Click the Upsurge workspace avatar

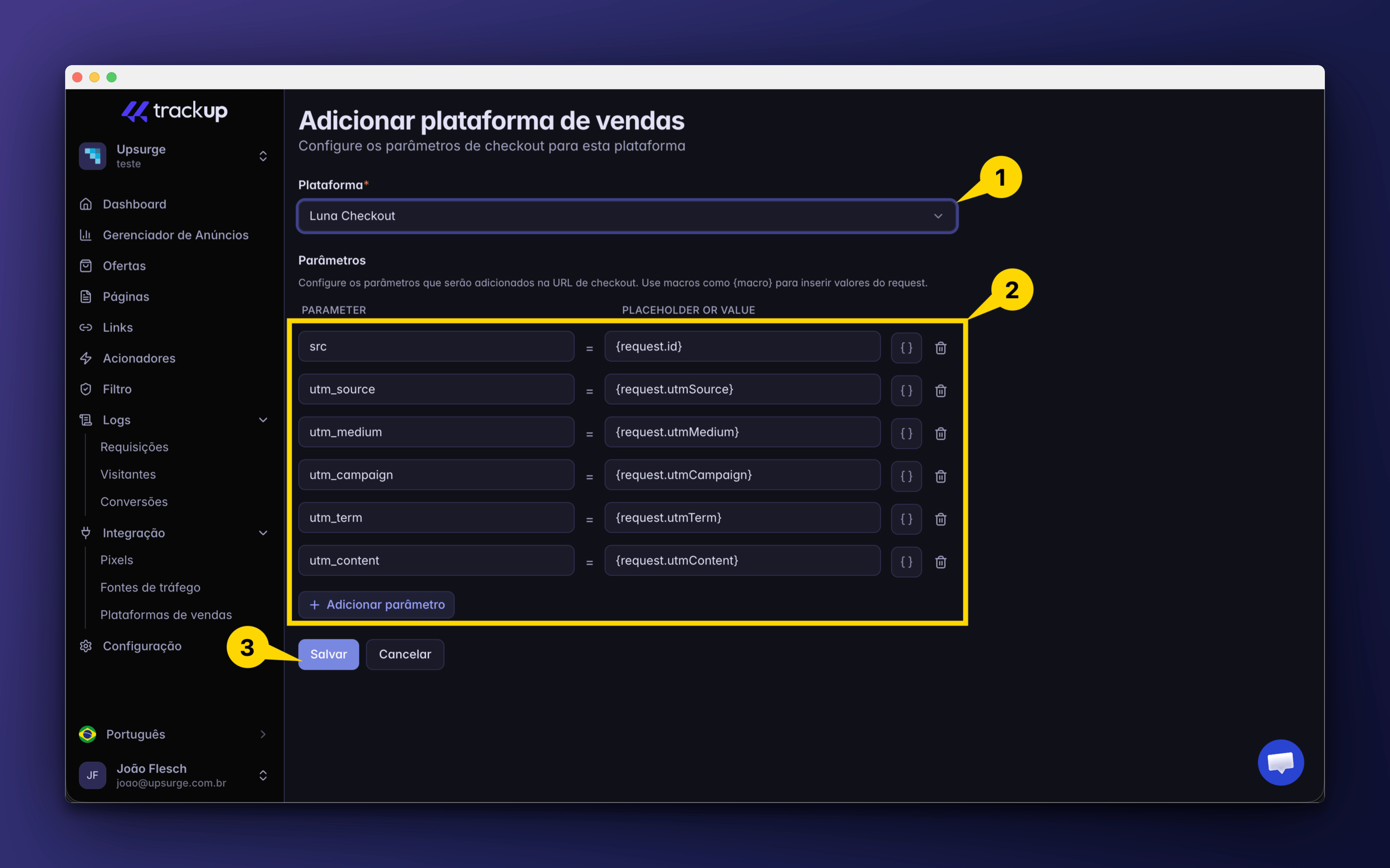point(93,156)
